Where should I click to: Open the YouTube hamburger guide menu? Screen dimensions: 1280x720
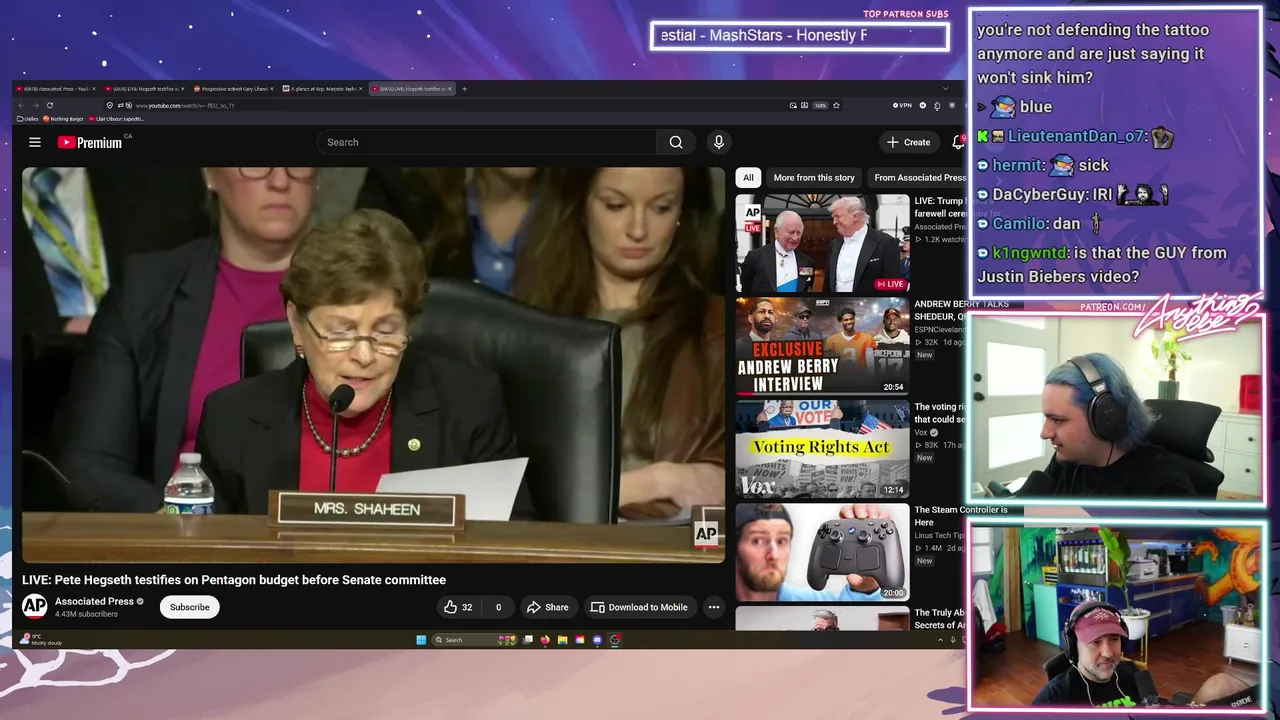[x=35, y=142]
